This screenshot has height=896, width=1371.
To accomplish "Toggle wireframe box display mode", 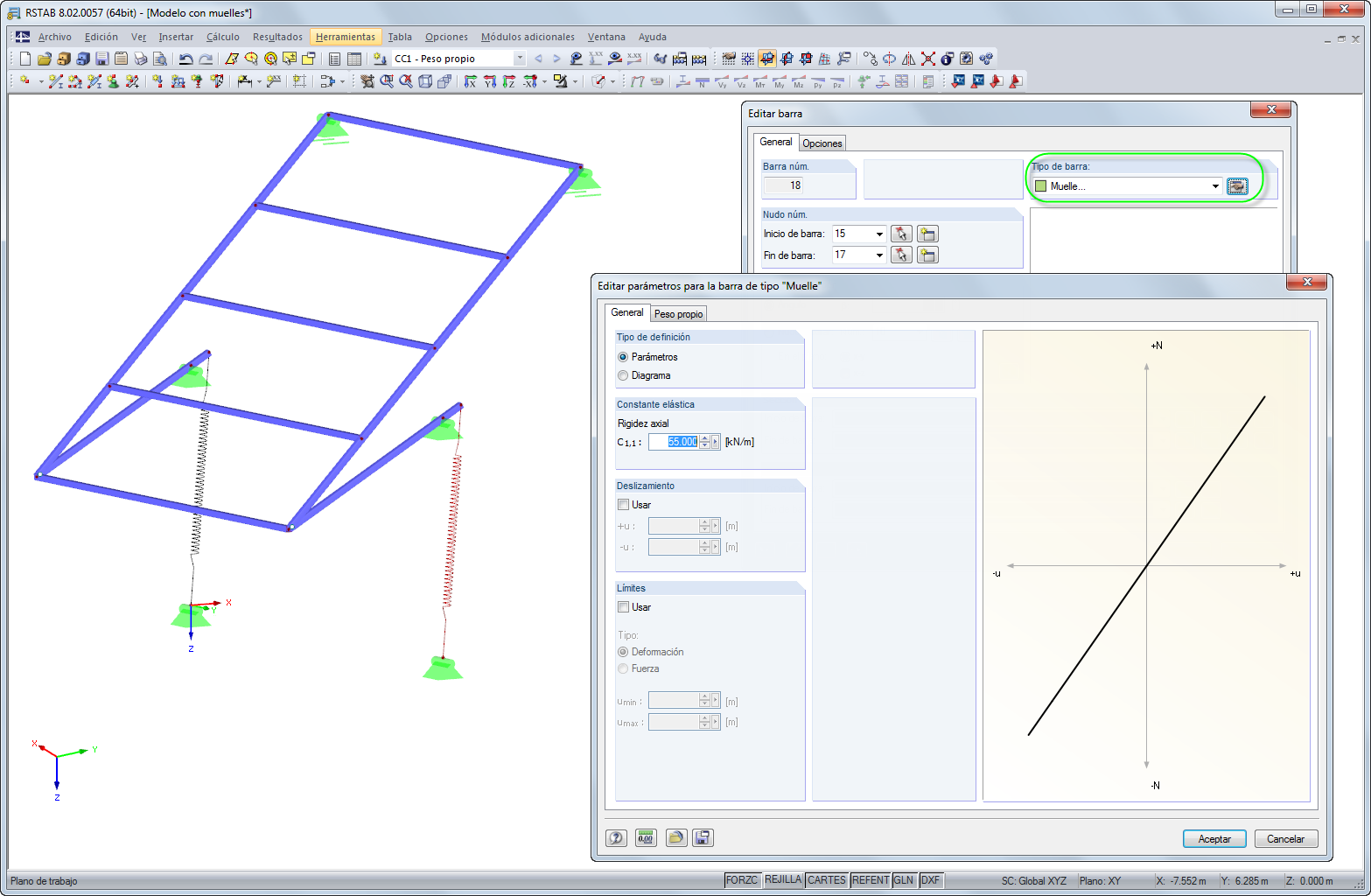I will coord(425,81).
